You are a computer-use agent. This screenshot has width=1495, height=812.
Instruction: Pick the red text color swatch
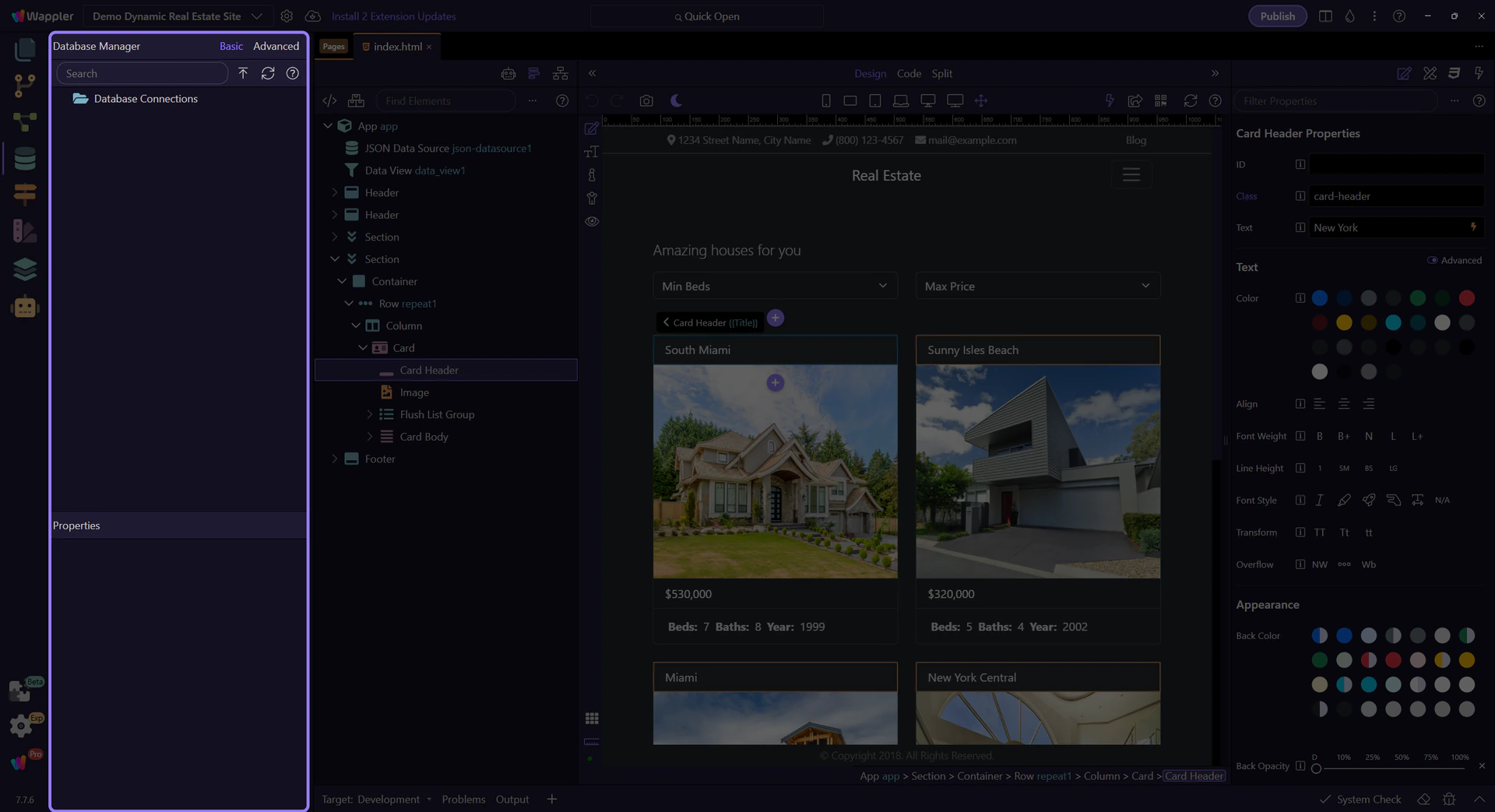[1466, 298]
